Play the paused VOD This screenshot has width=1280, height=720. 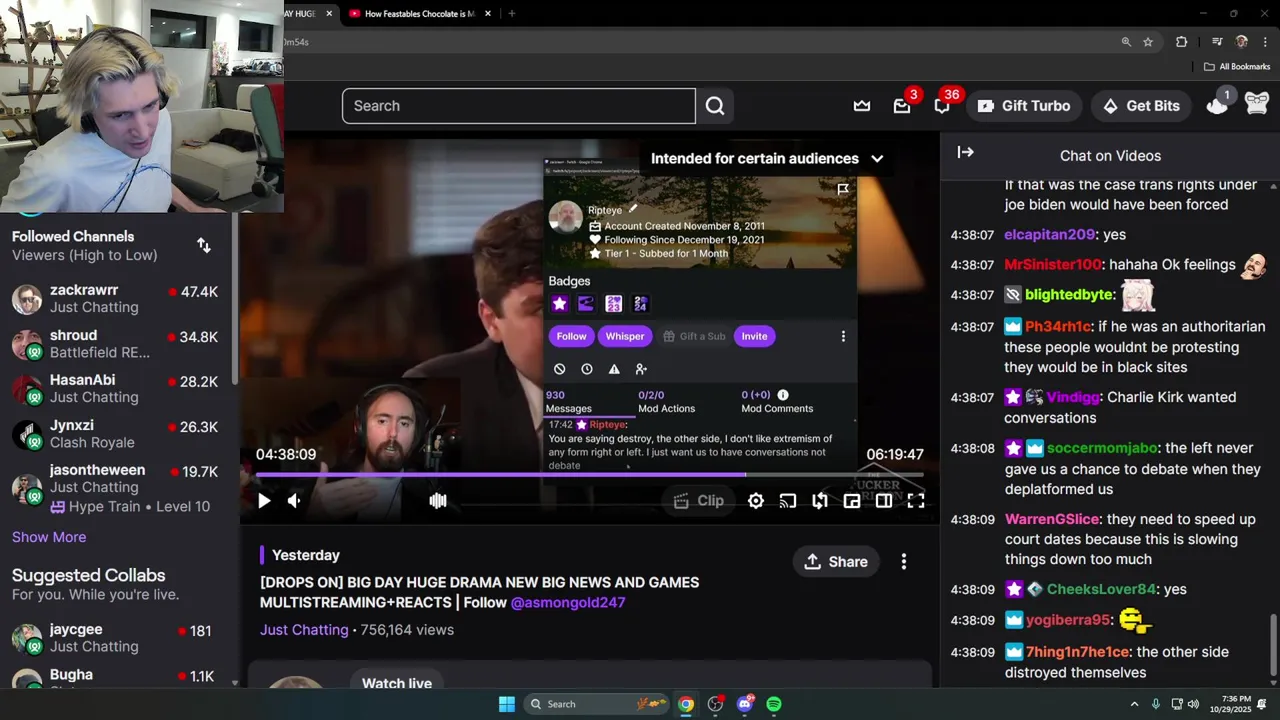click(x=264, y=501)
